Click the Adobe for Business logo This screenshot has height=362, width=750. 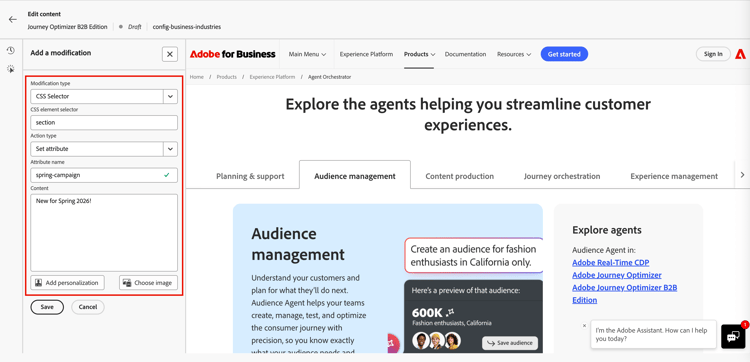click(232, 54)
